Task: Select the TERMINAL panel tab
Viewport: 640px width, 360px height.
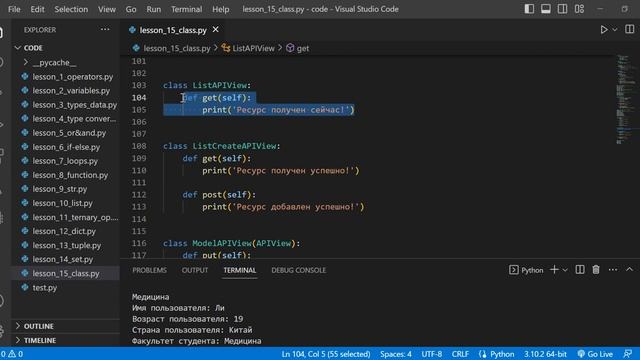Action: [240, 270]
